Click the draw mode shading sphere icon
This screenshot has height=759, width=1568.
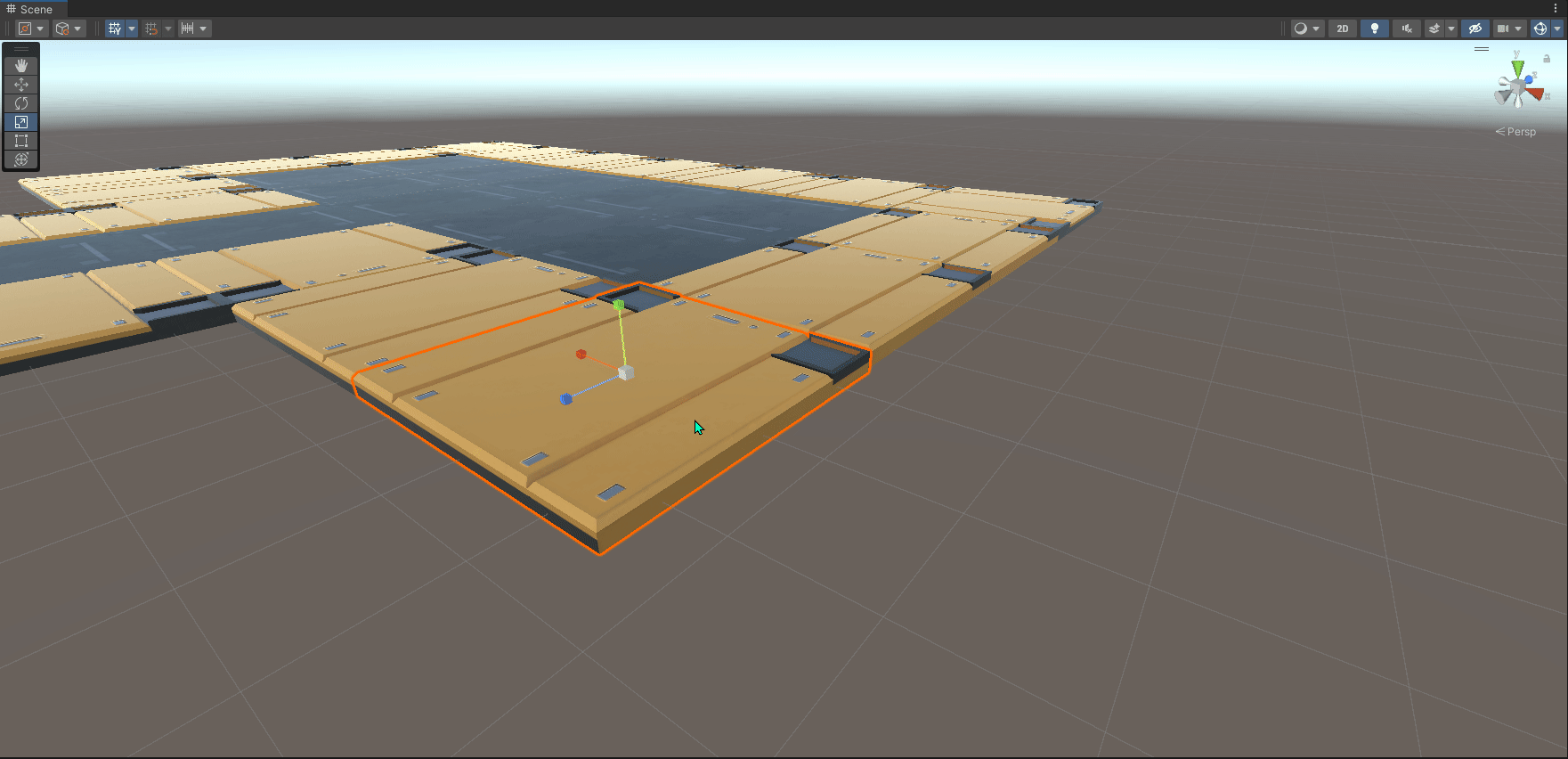tap(1301, 29)
